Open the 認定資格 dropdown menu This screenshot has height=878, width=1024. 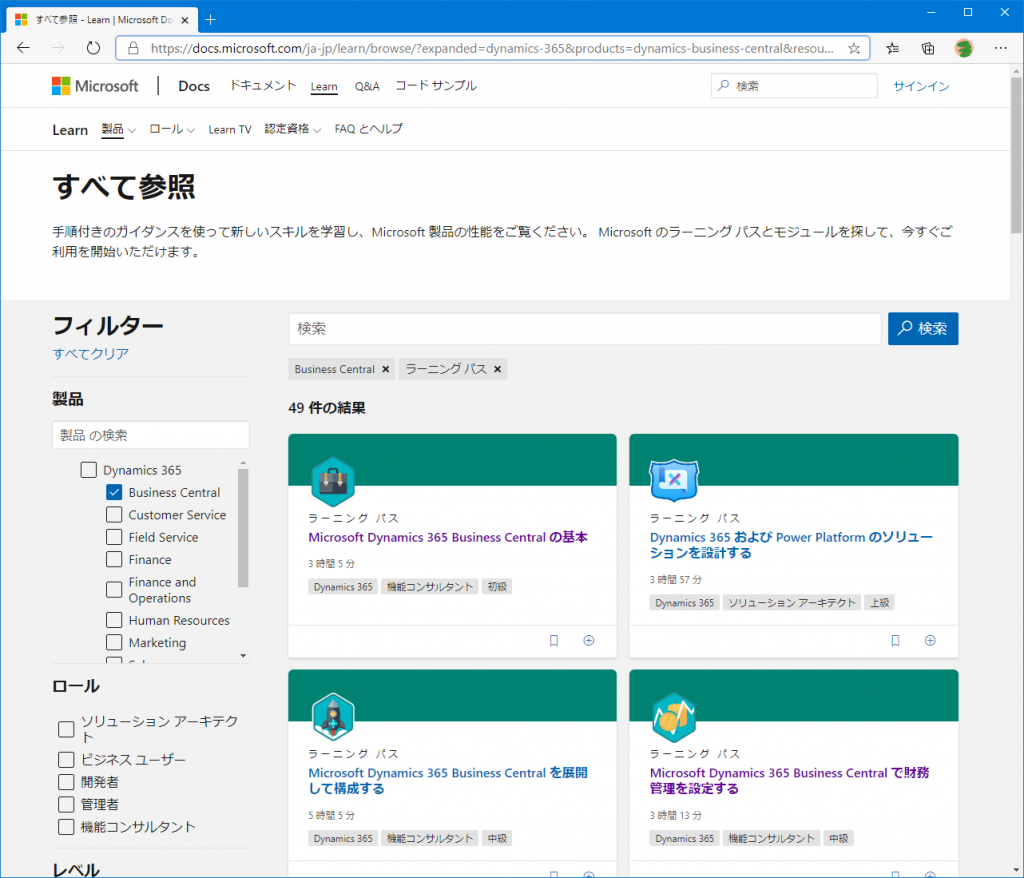click(x=293, y=129)
